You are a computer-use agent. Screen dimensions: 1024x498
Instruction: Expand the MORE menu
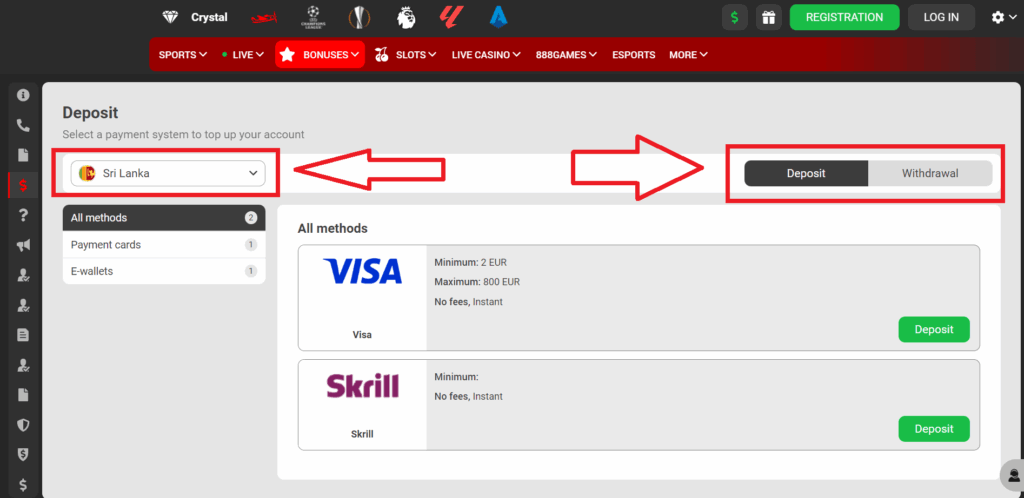pyautogui.click(x=688, y=55)
